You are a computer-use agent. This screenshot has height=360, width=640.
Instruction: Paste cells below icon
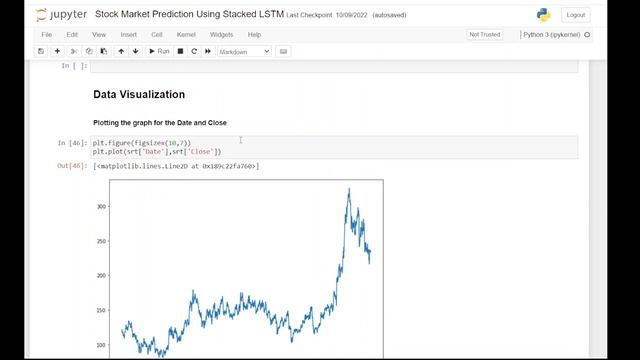104,51
